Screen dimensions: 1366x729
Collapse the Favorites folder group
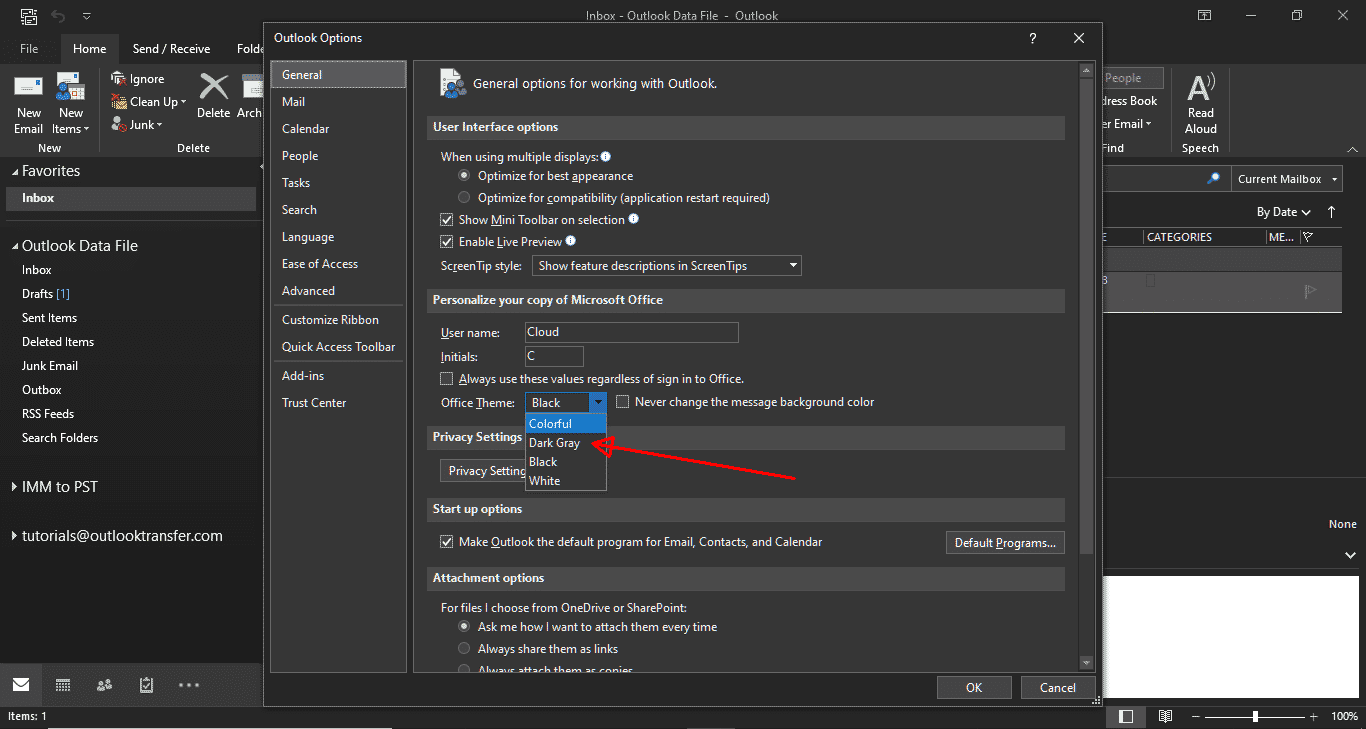[x=15, y=172]
